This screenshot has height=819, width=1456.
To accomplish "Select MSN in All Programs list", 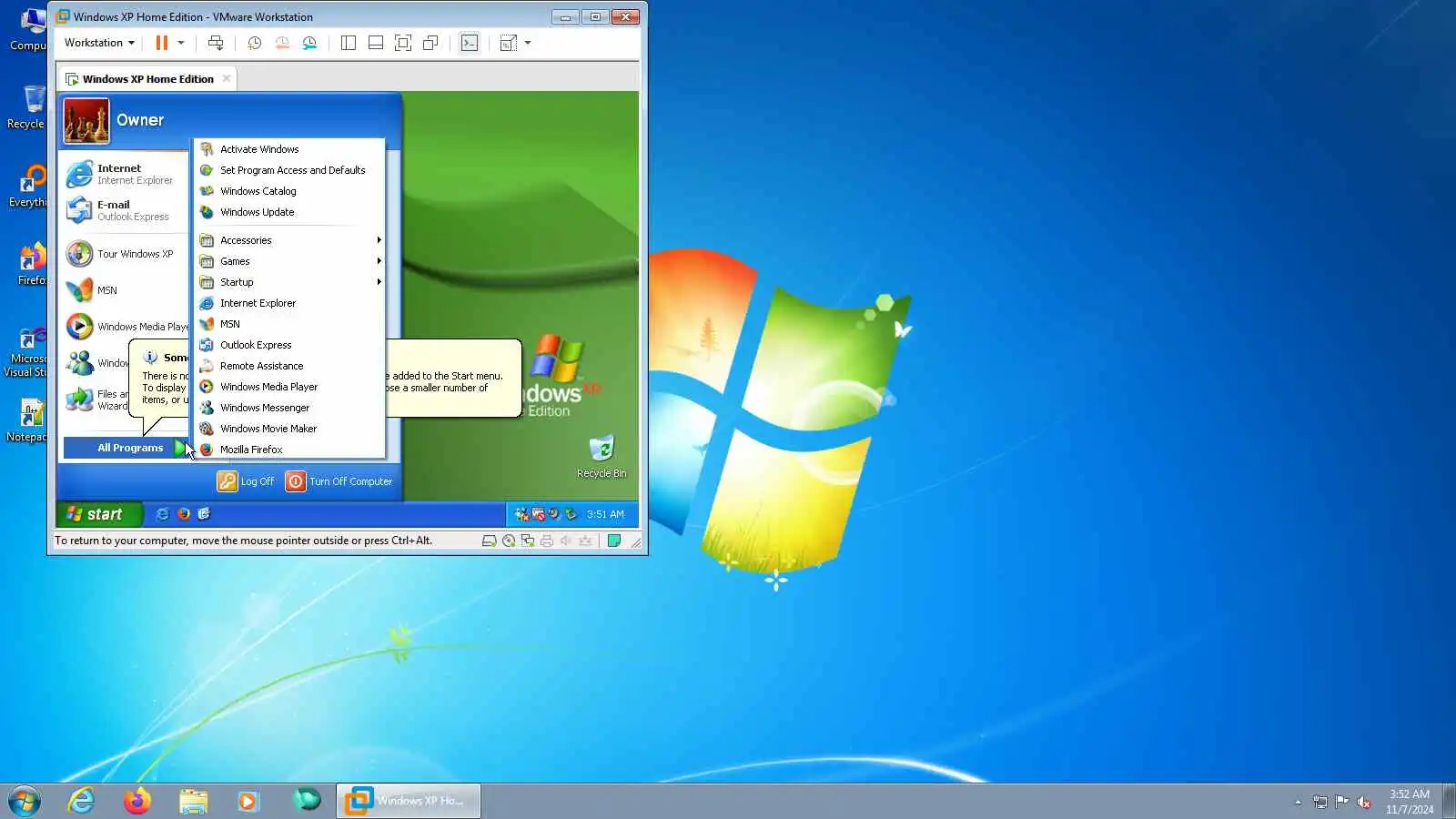I will coord(289,324).
